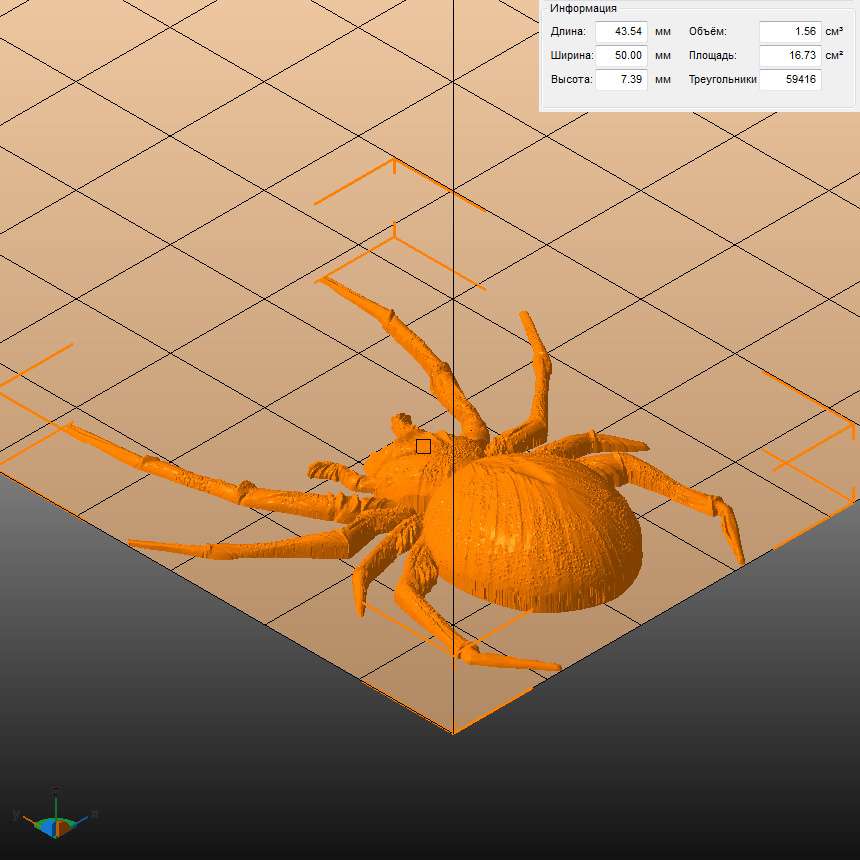Click the Площадь label
This screenshot has width=860, height=860.
[712, 55]
